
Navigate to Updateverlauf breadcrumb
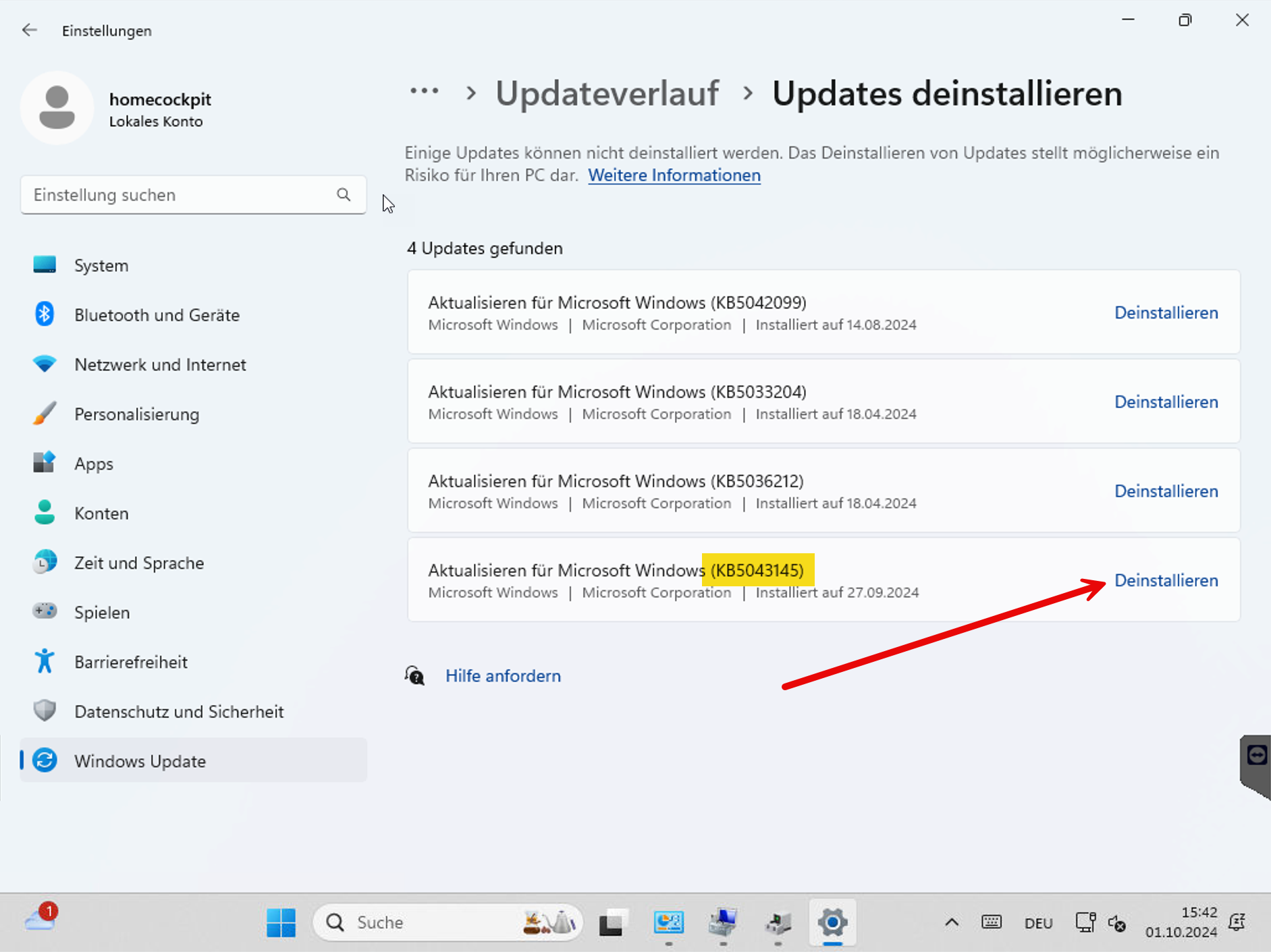[x=607, y=93]
